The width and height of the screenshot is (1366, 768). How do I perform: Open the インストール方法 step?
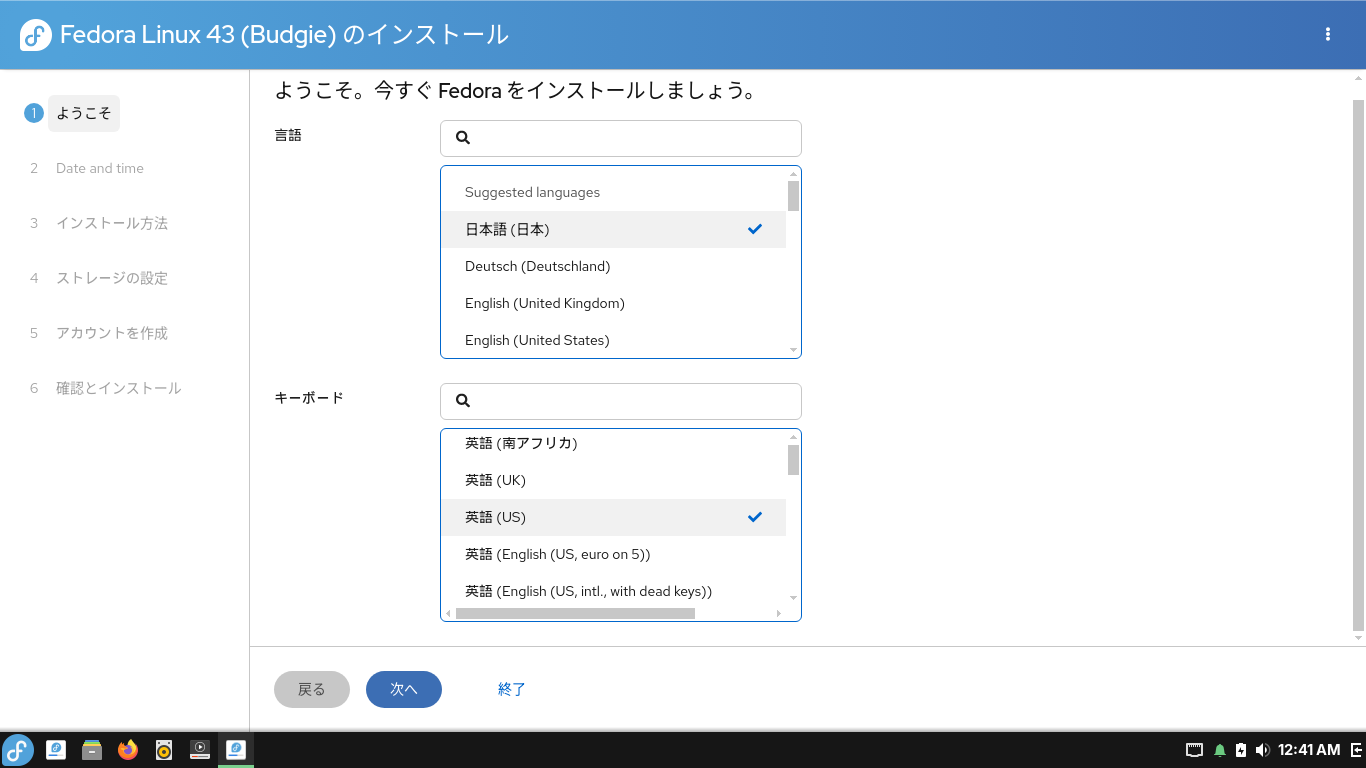(x=112, y=223)
